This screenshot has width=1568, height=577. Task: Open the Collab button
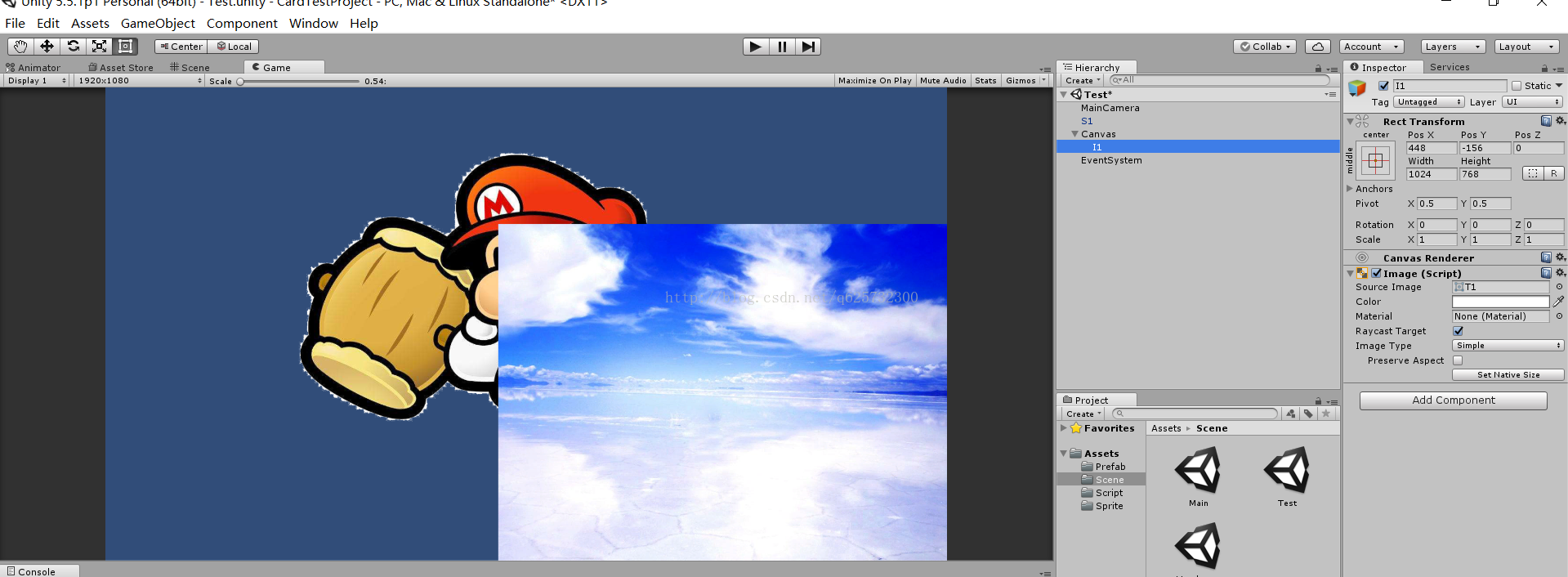[x=1265, y=47]
